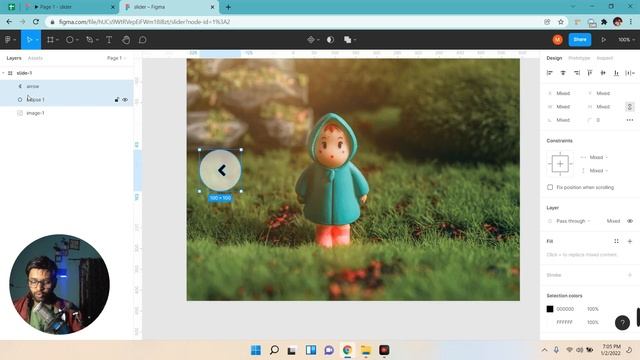Viewport: 640px width, 360px height.
Task: Toggle layer visibility eye in Layer section
Action: pos(630,221)
